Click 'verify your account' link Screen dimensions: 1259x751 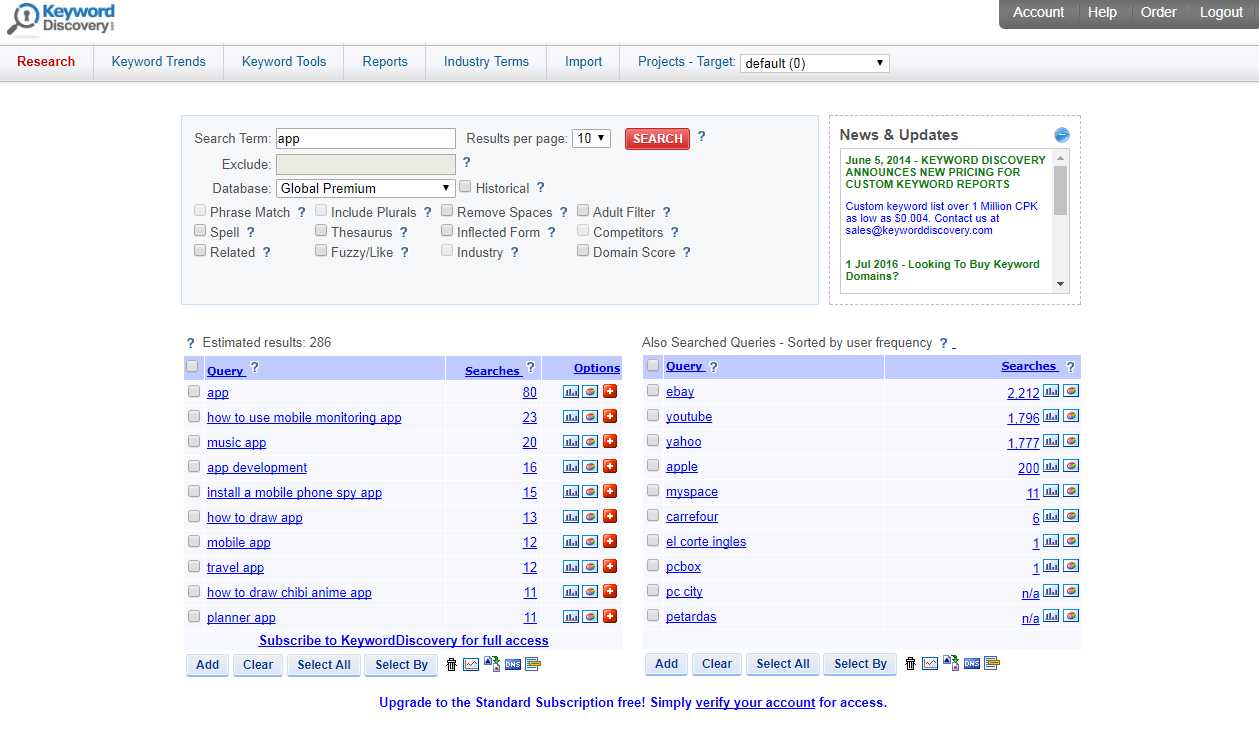point(755,702)
